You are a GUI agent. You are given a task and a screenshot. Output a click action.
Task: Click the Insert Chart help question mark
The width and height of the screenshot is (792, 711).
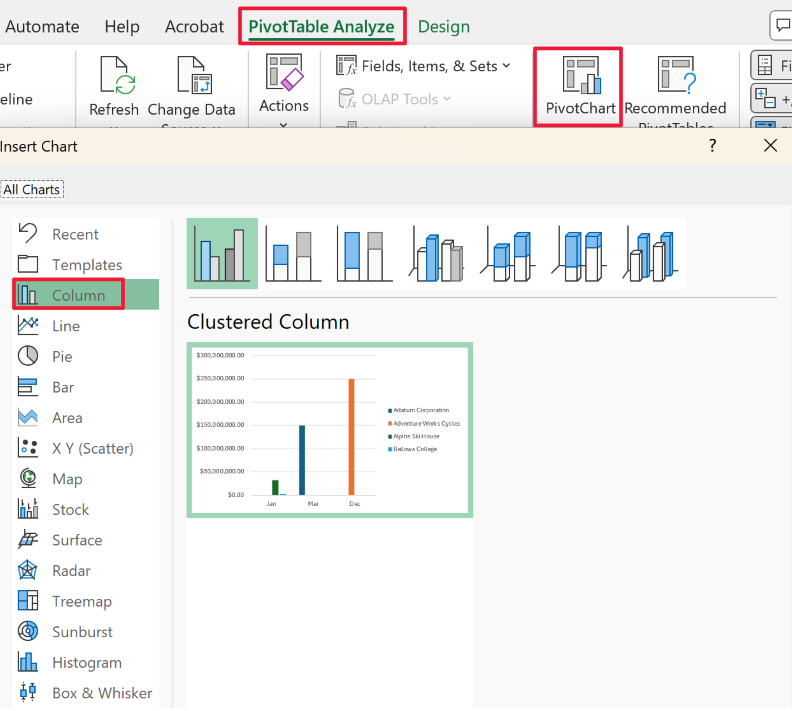click(x=712, y=145)
